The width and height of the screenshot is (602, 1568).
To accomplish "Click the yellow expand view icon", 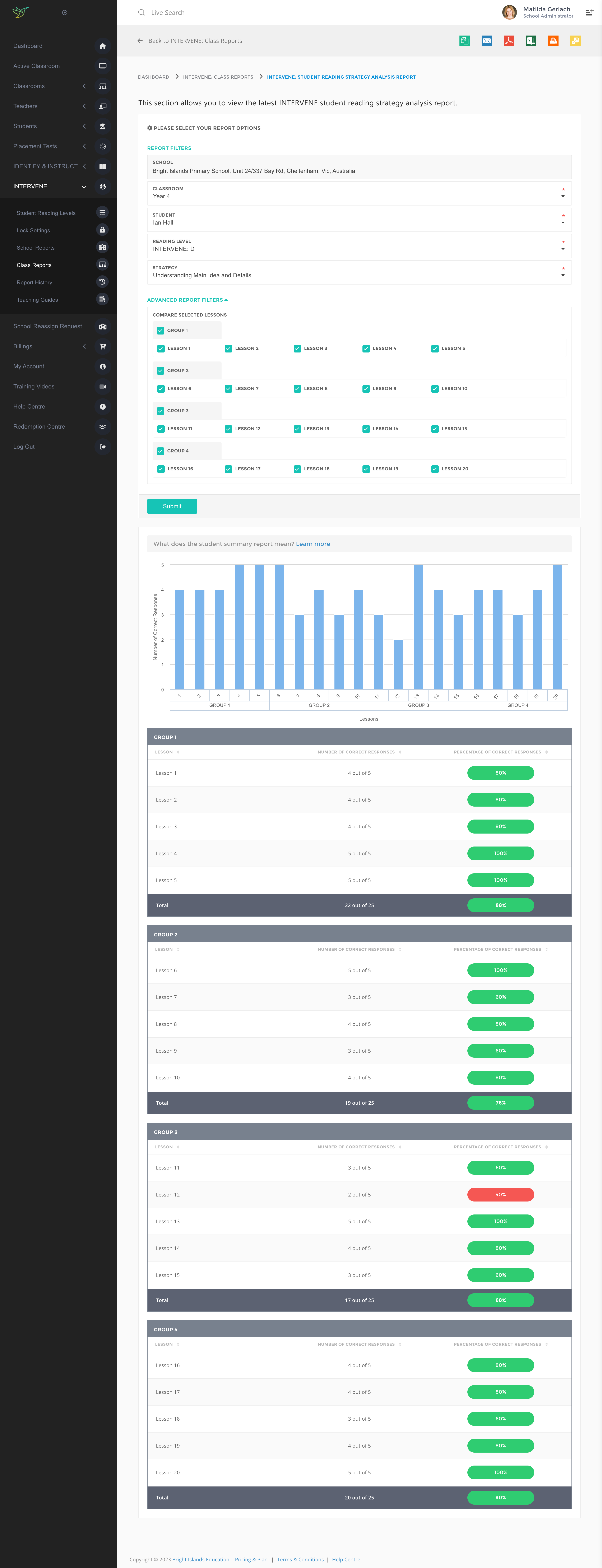I will point(575,41).
